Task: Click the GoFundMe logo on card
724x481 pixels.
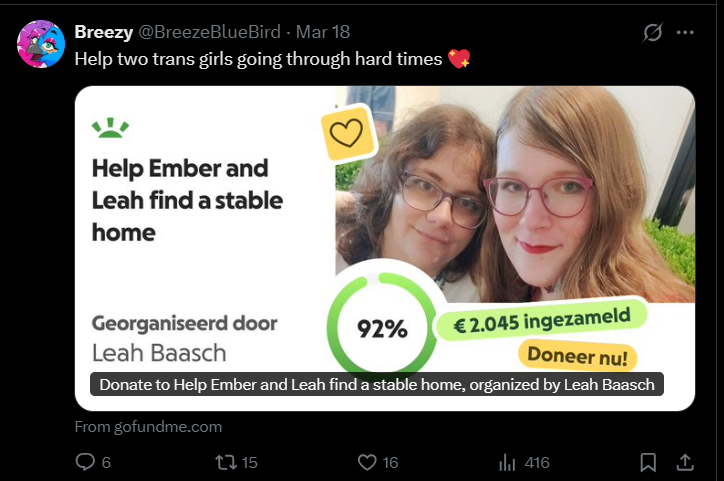Action: (x=110, y=127)
